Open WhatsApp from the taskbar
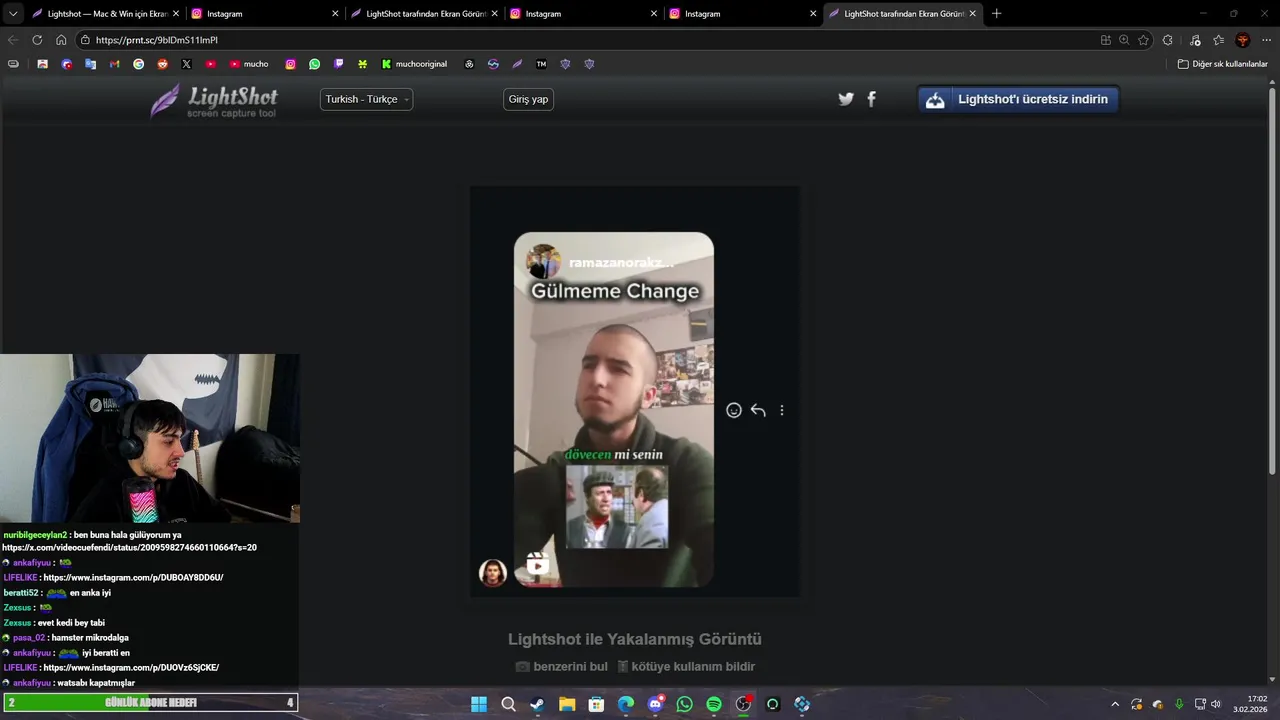The image size is (1280, 720). coord(684,704)
